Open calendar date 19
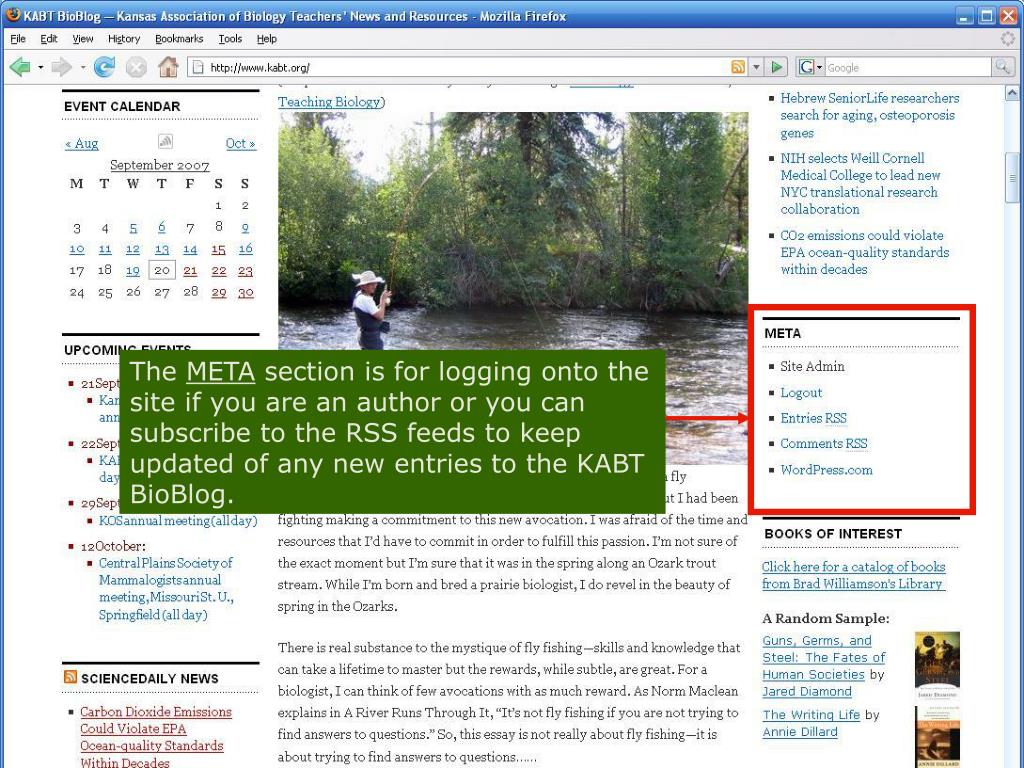 133,270
